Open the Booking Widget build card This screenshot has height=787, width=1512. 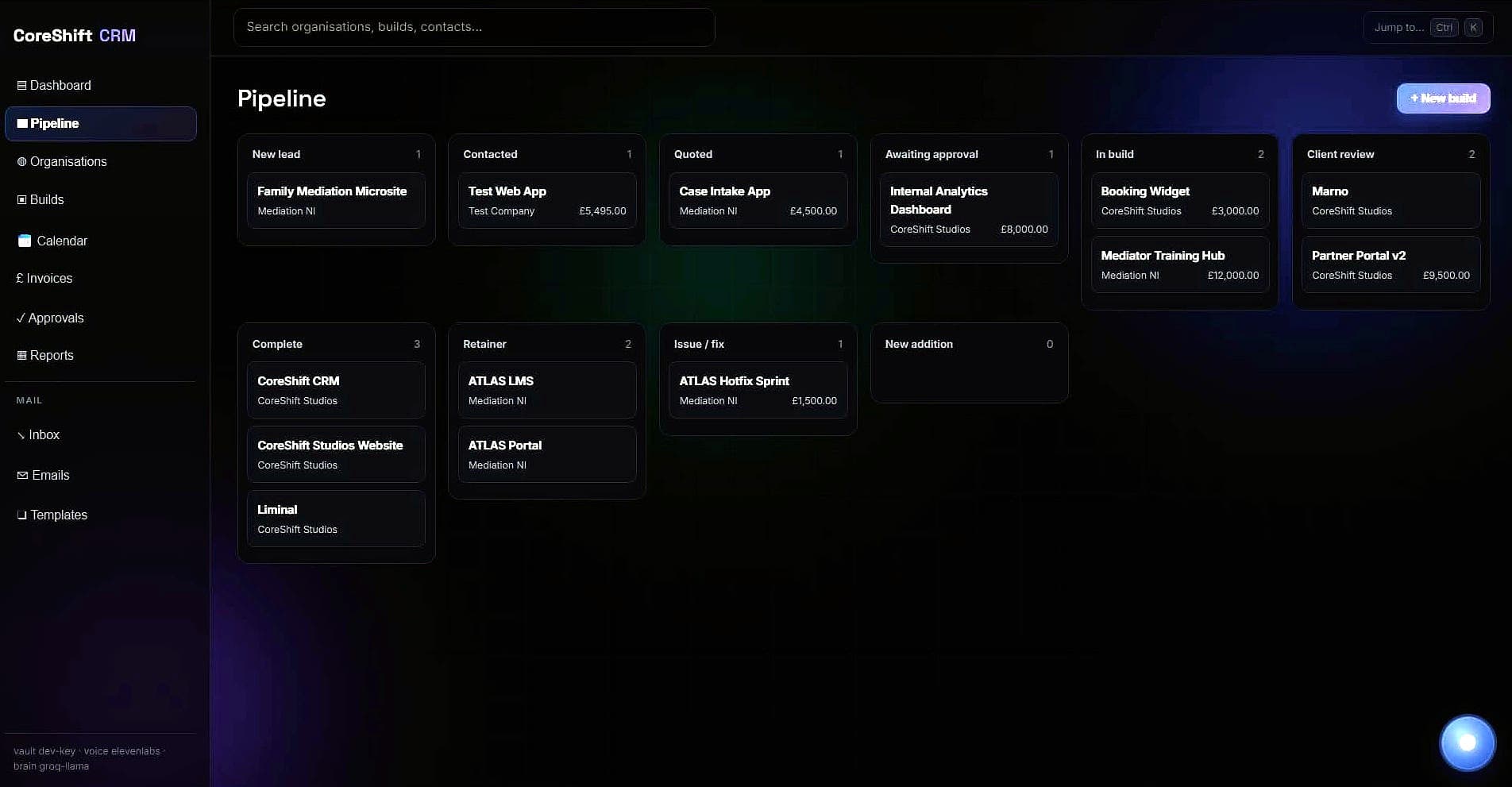tap(1180, 201)
